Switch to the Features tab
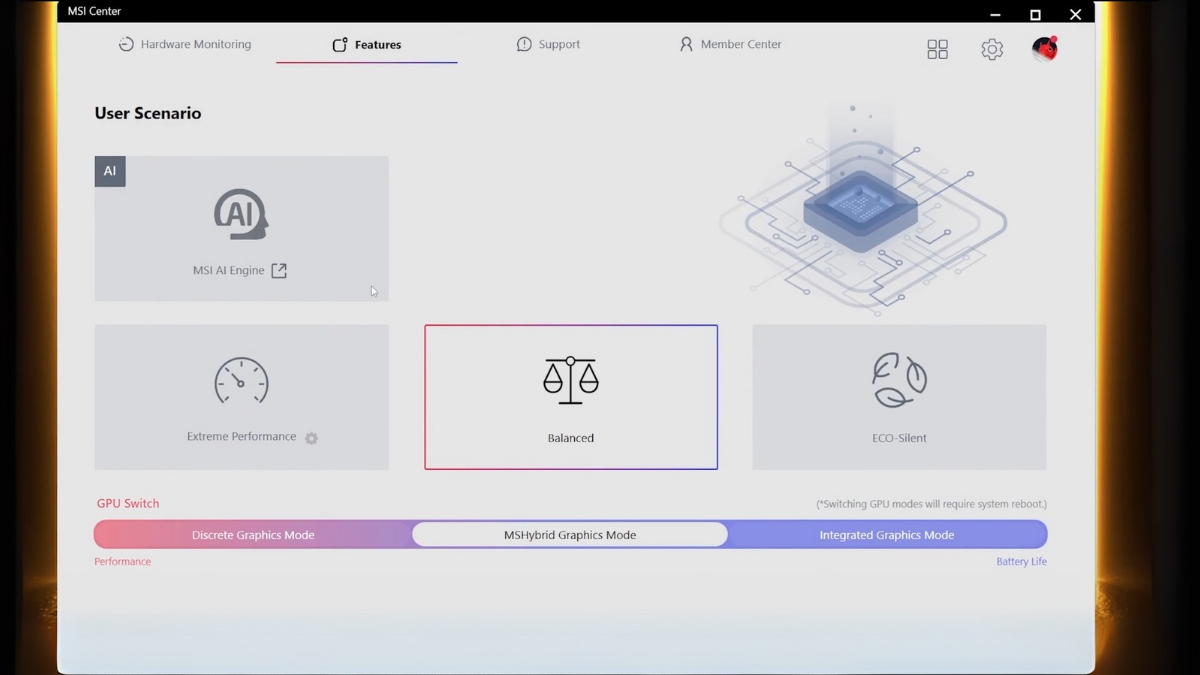The height and width of the screenshot is (675, 1200). [367, 45]
